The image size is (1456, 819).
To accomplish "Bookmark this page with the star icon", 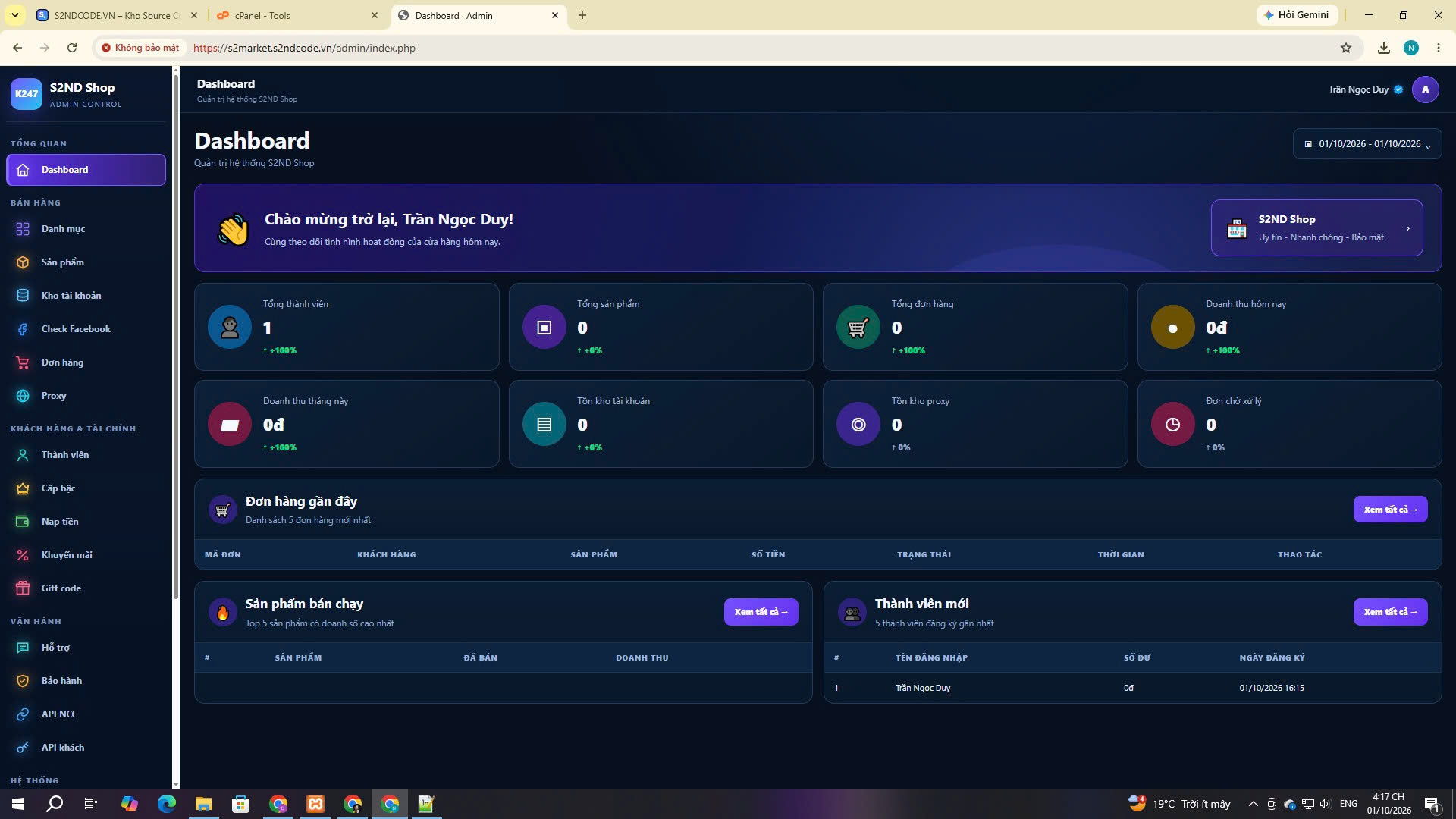I will click(1346, 48).
